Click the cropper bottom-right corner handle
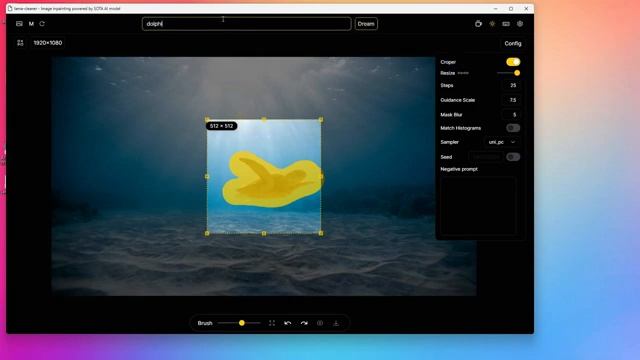The height and width of the screenshot is (360, 640). tap(321, 233)
